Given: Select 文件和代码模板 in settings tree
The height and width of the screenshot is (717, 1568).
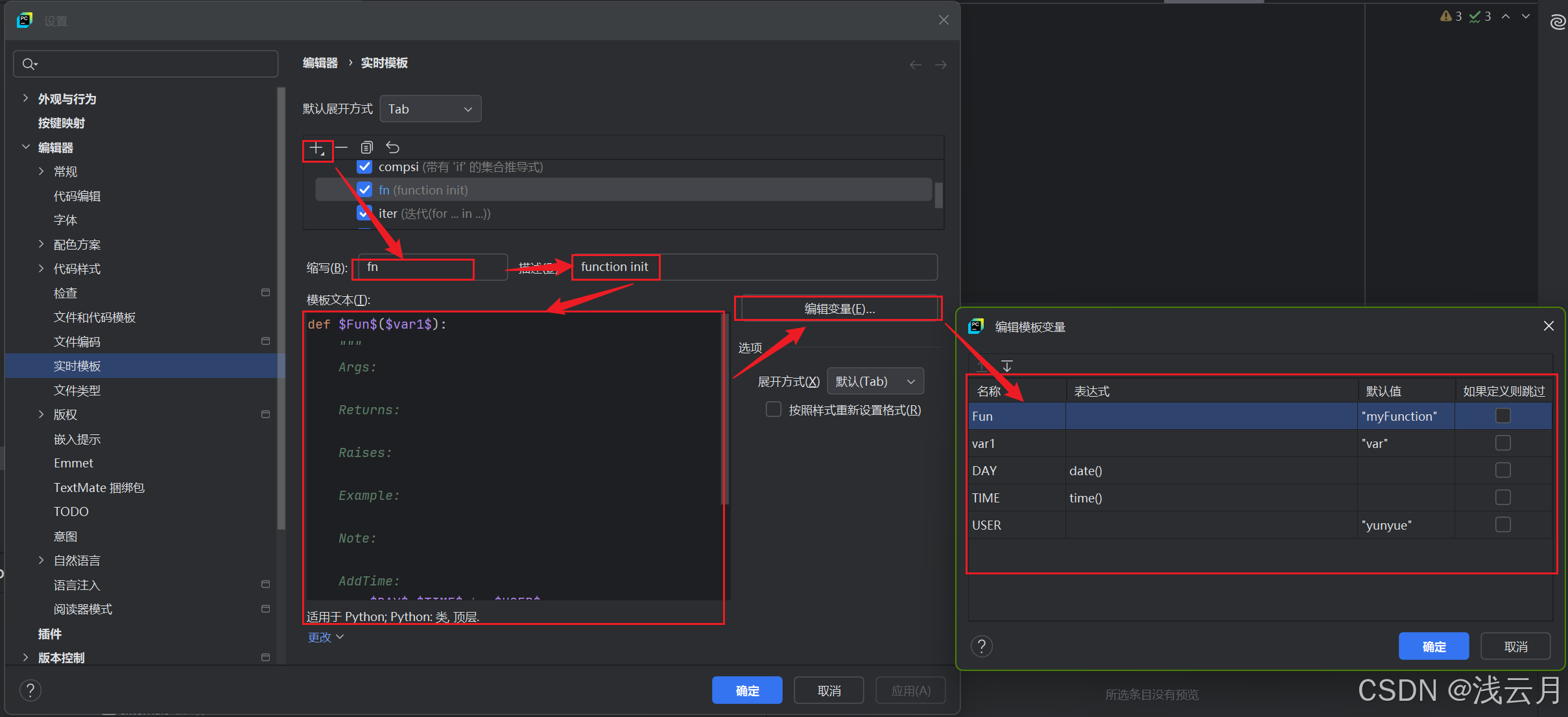Looking at the screenshot, I should (95, 317).
